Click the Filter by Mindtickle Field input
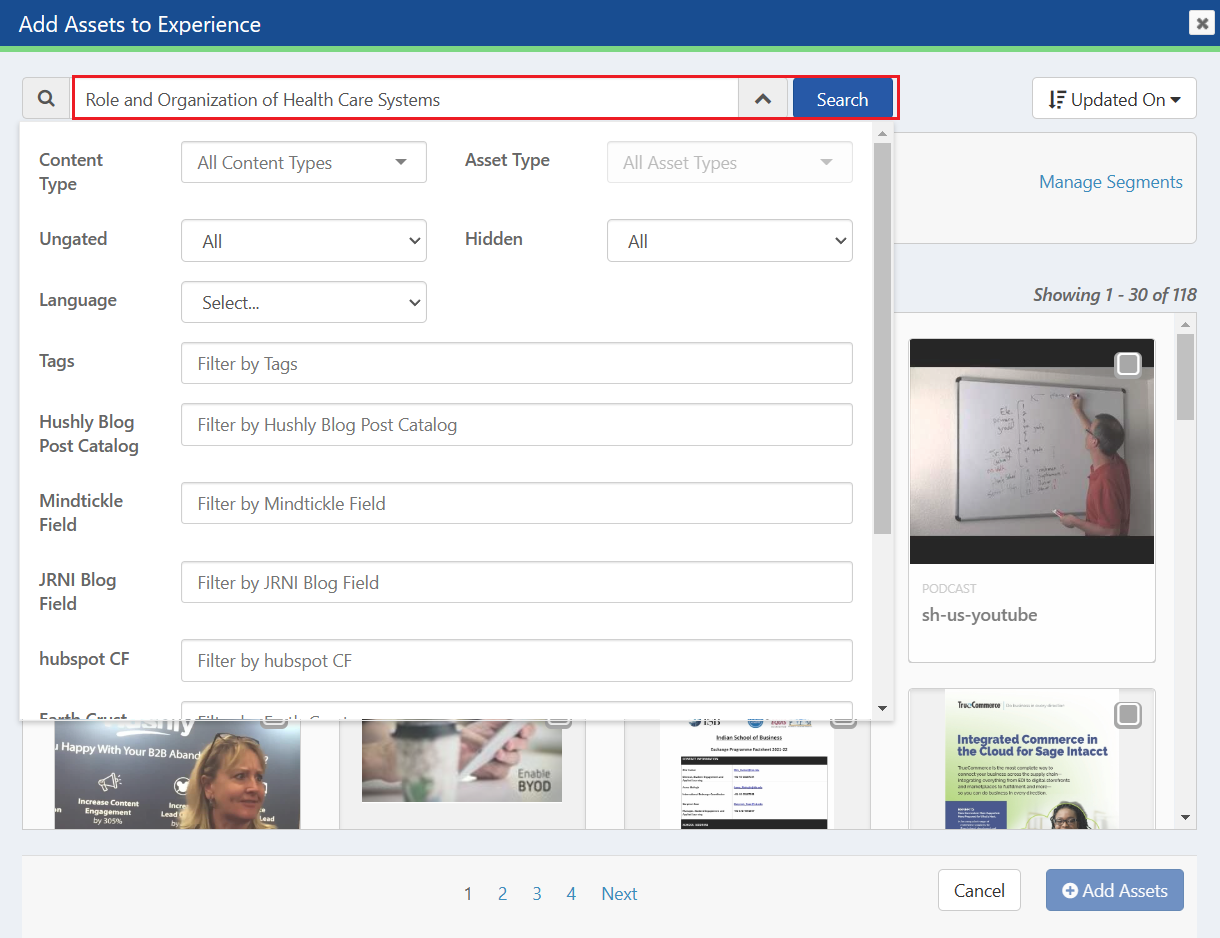Screen dimensions: 1220x938 click(x=517, y=503)
